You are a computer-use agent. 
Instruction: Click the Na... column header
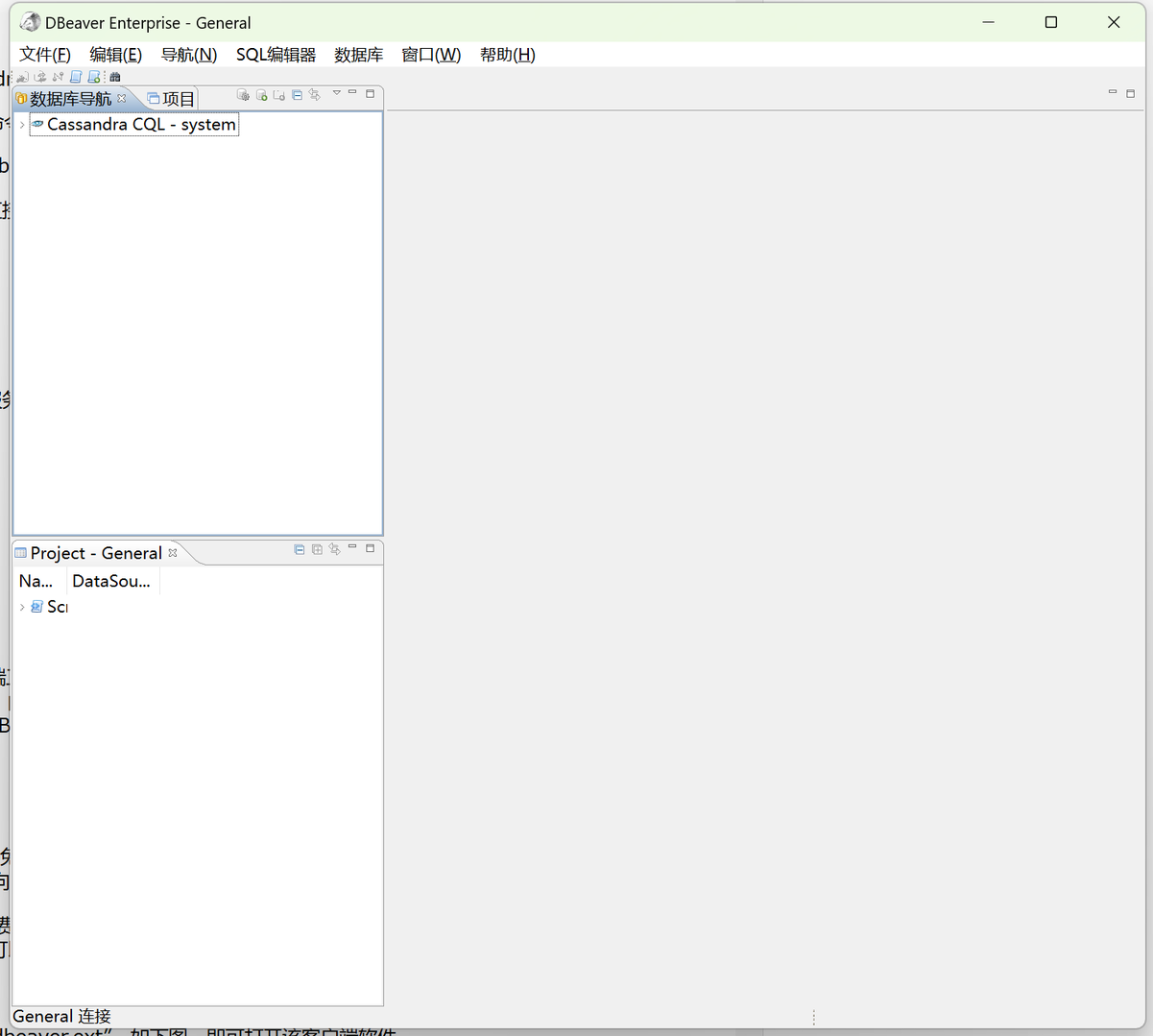40,581
